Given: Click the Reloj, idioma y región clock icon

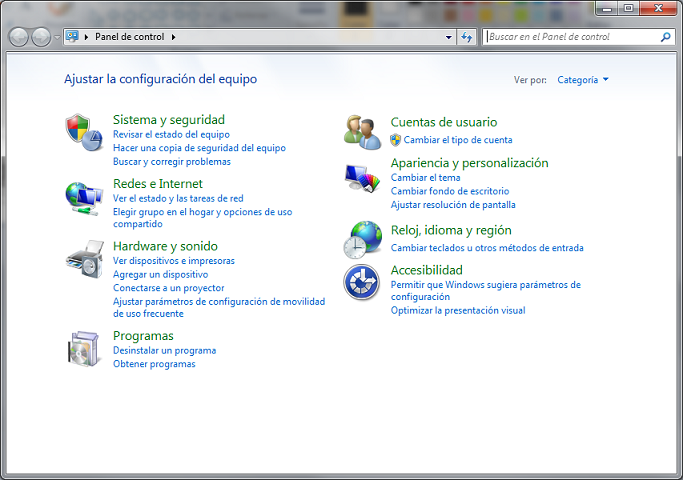Looking at the screenshot, I should point(362,240).
